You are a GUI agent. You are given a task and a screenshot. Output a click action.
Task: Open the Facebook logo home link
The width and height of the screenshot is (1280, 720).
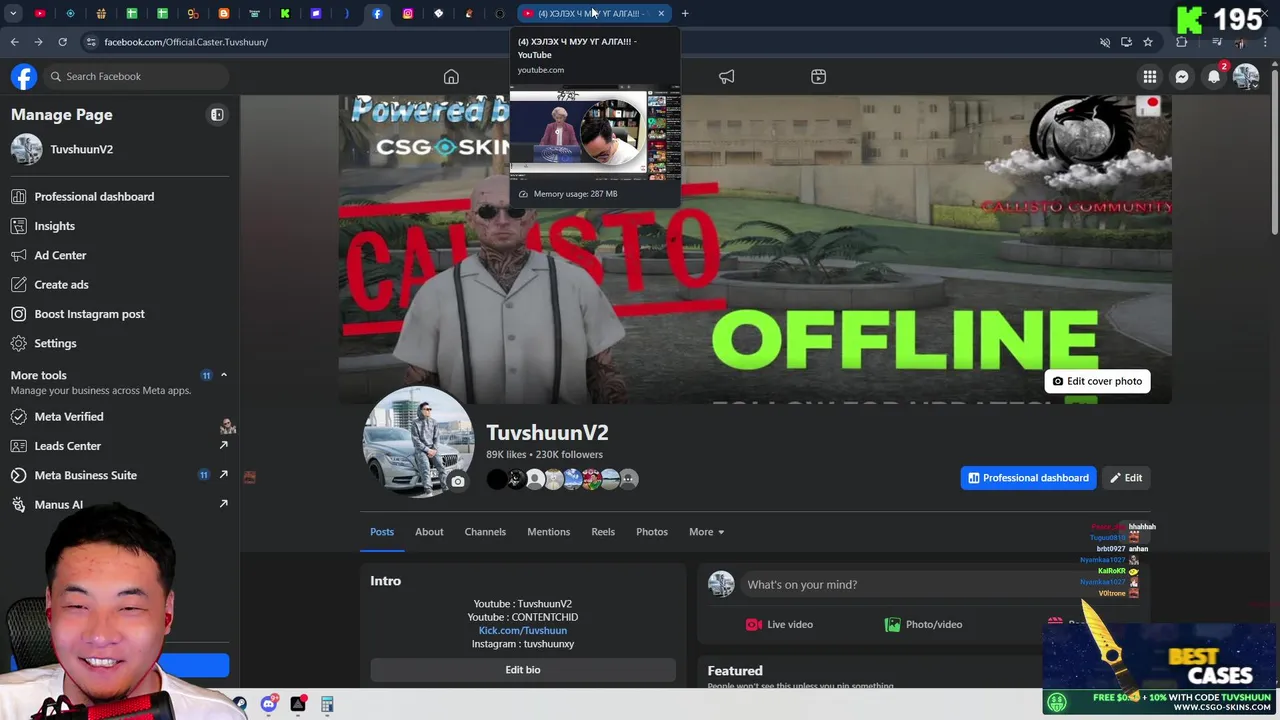click(x=24, y=77)
